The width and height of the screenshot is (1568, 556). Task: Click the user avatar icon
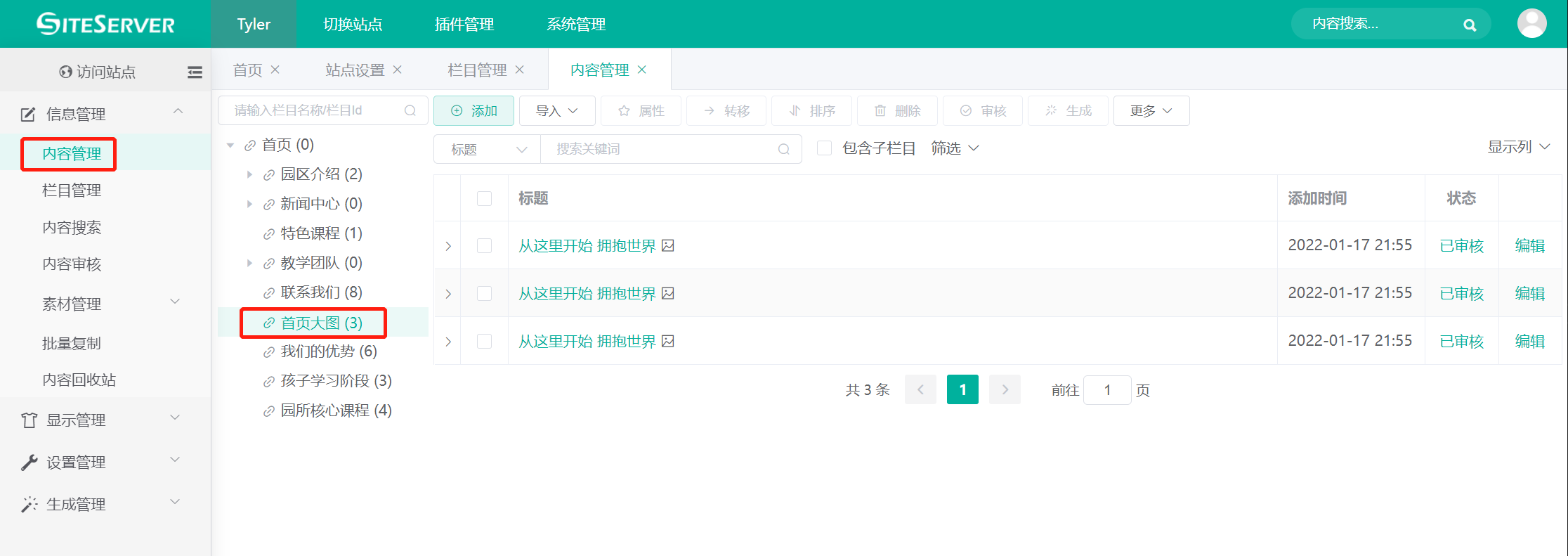click(1531, 24)
